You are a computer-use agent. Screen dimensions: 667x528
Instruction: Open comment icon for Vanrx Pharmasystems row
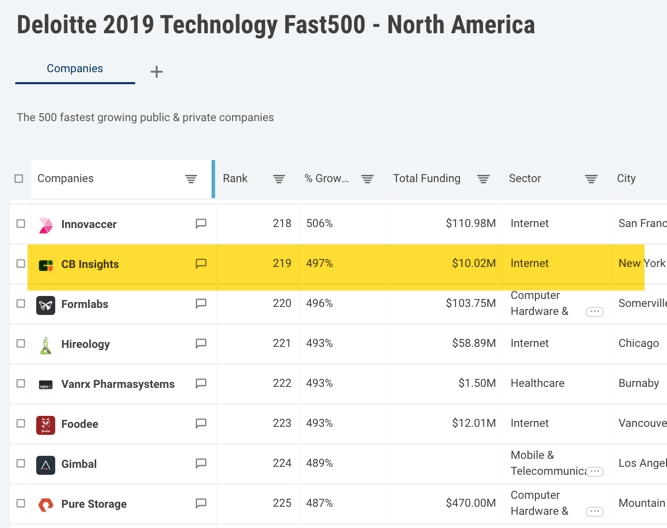201,383
